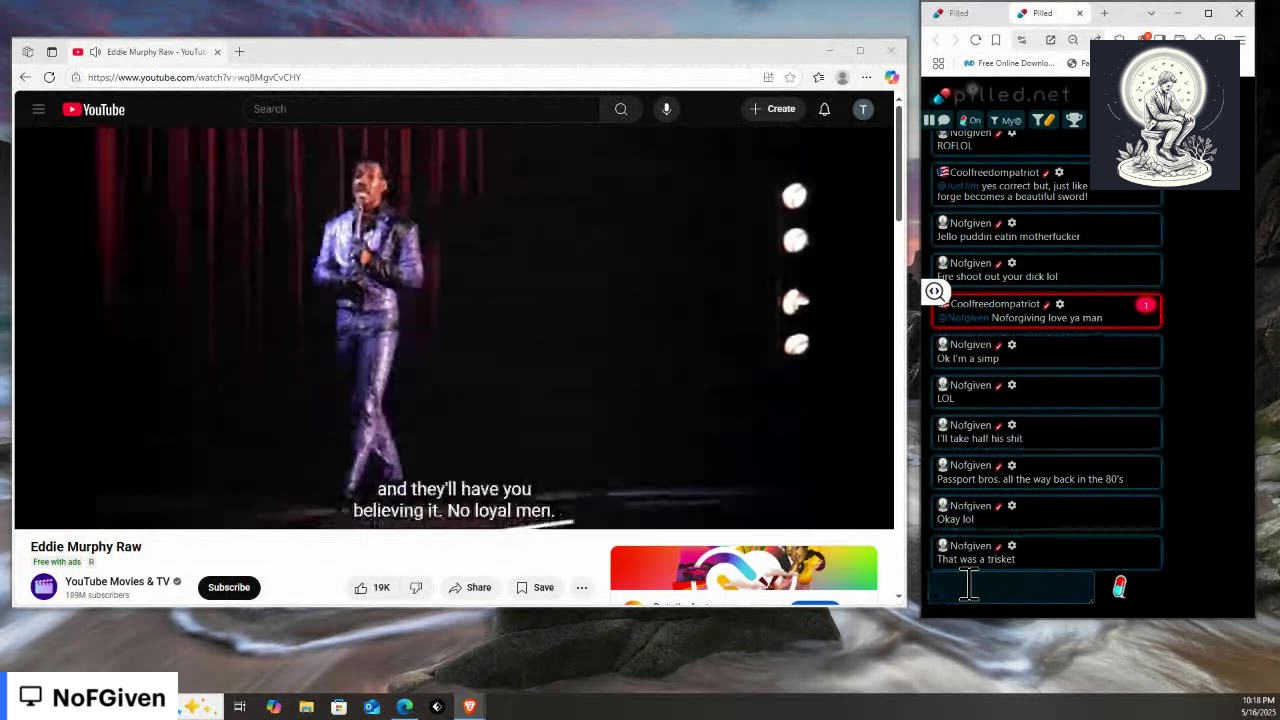Open the YouTube hamburger guide menu

pos(38,109)
